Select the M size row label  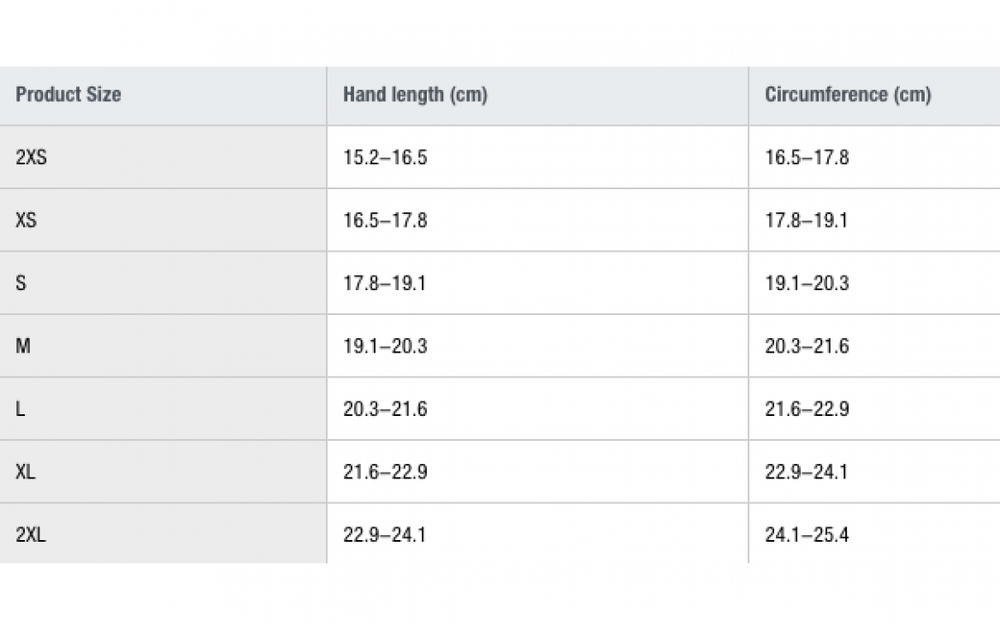[23, 346]
